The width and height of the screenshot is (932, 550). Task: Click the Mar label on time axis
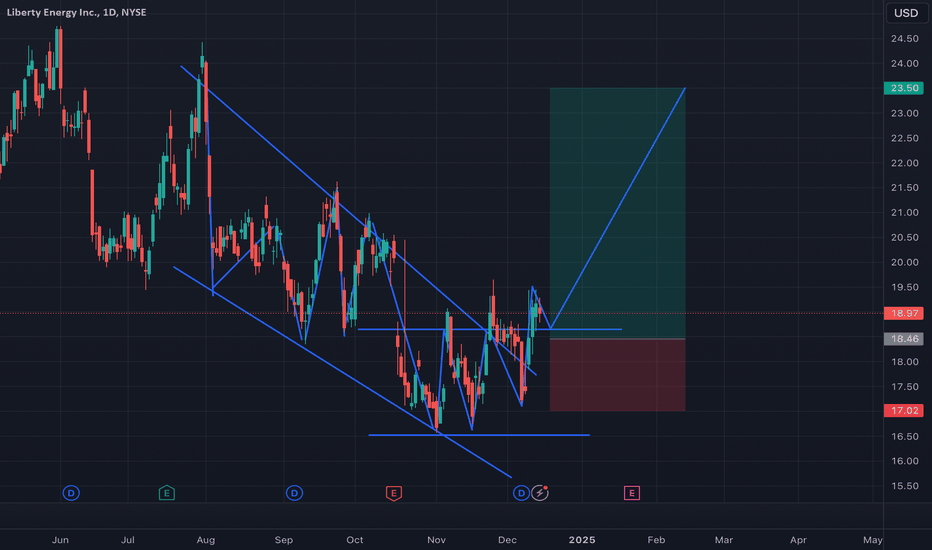[x=723, y=540]
